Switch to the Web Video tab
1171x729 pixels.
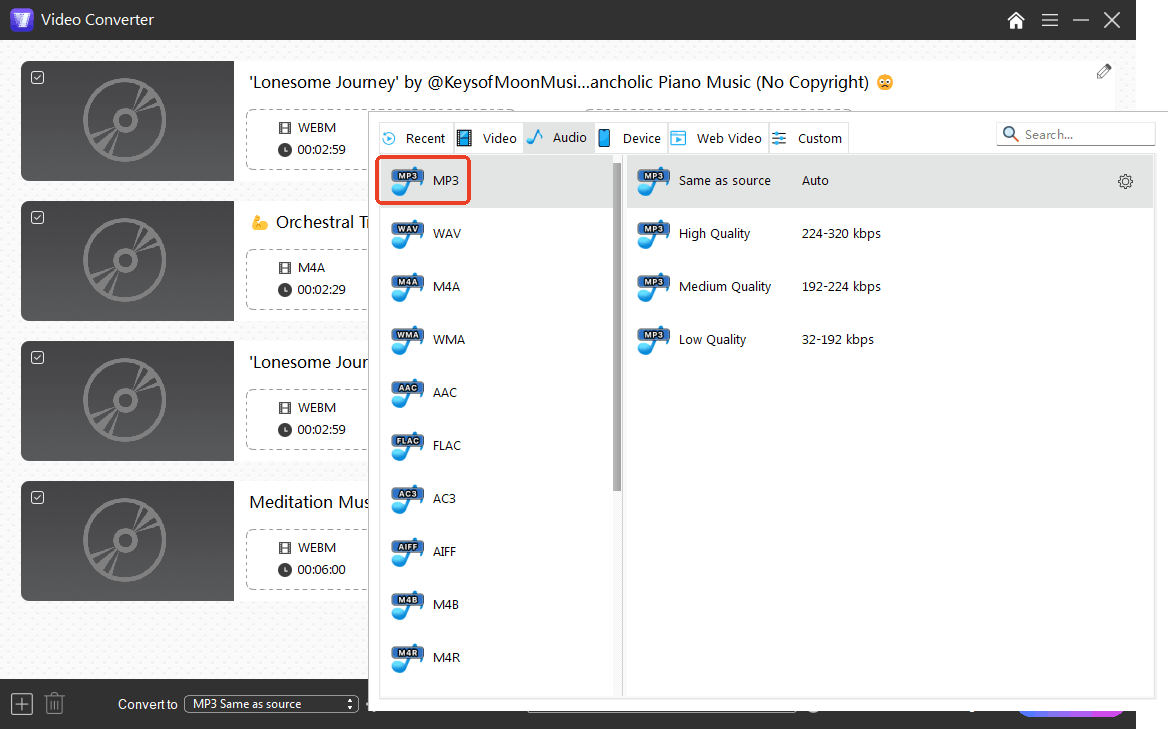718,138
